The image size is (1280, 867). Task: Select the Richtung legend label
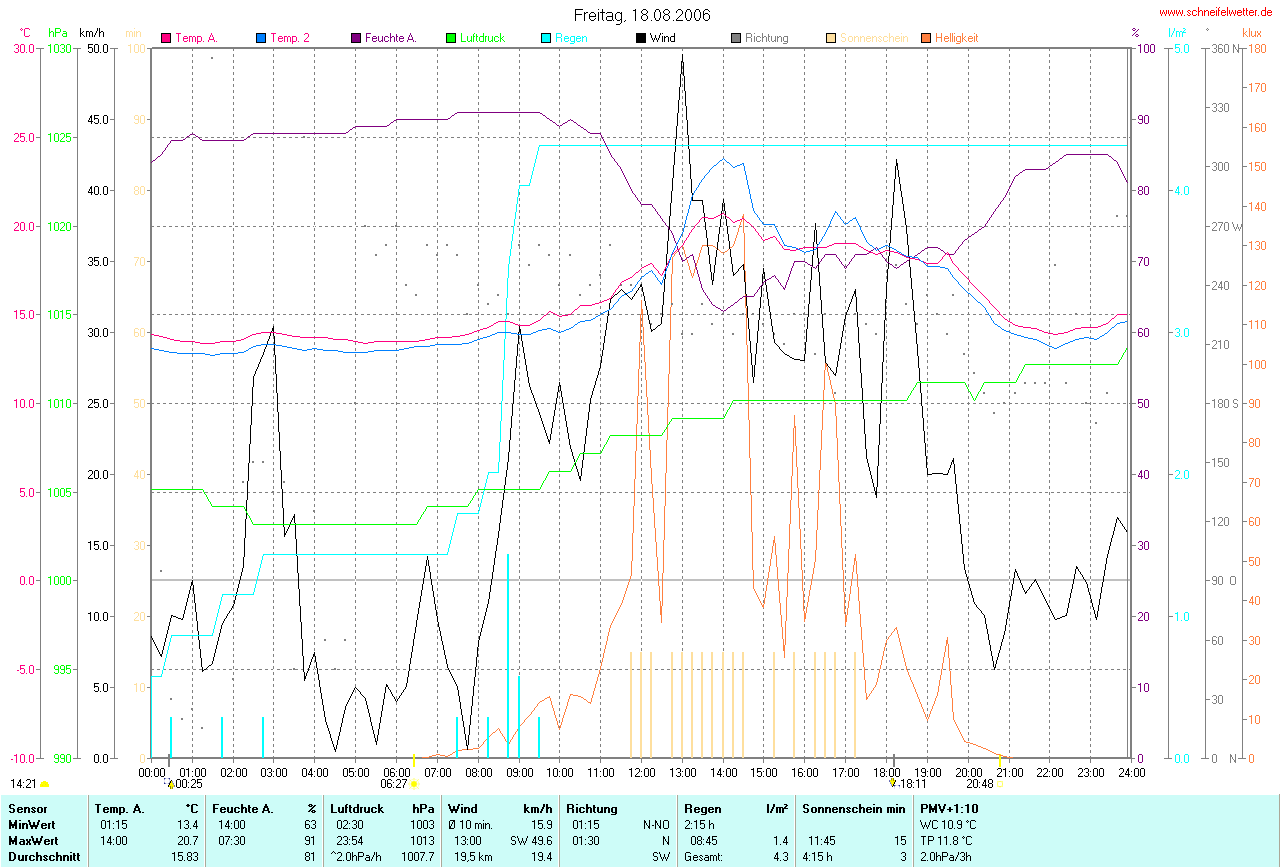(767, 38)
